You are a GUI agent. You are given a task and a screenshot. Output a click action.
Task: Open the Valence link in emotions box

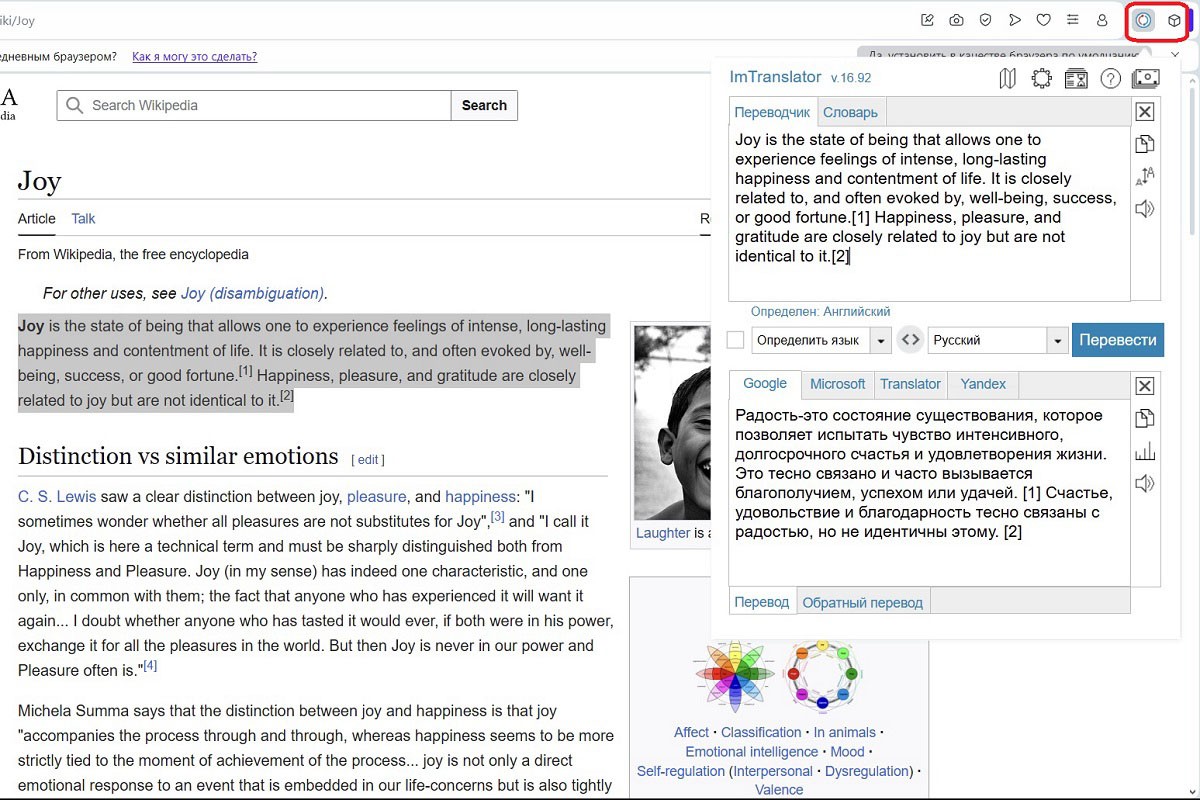(779, 789)
